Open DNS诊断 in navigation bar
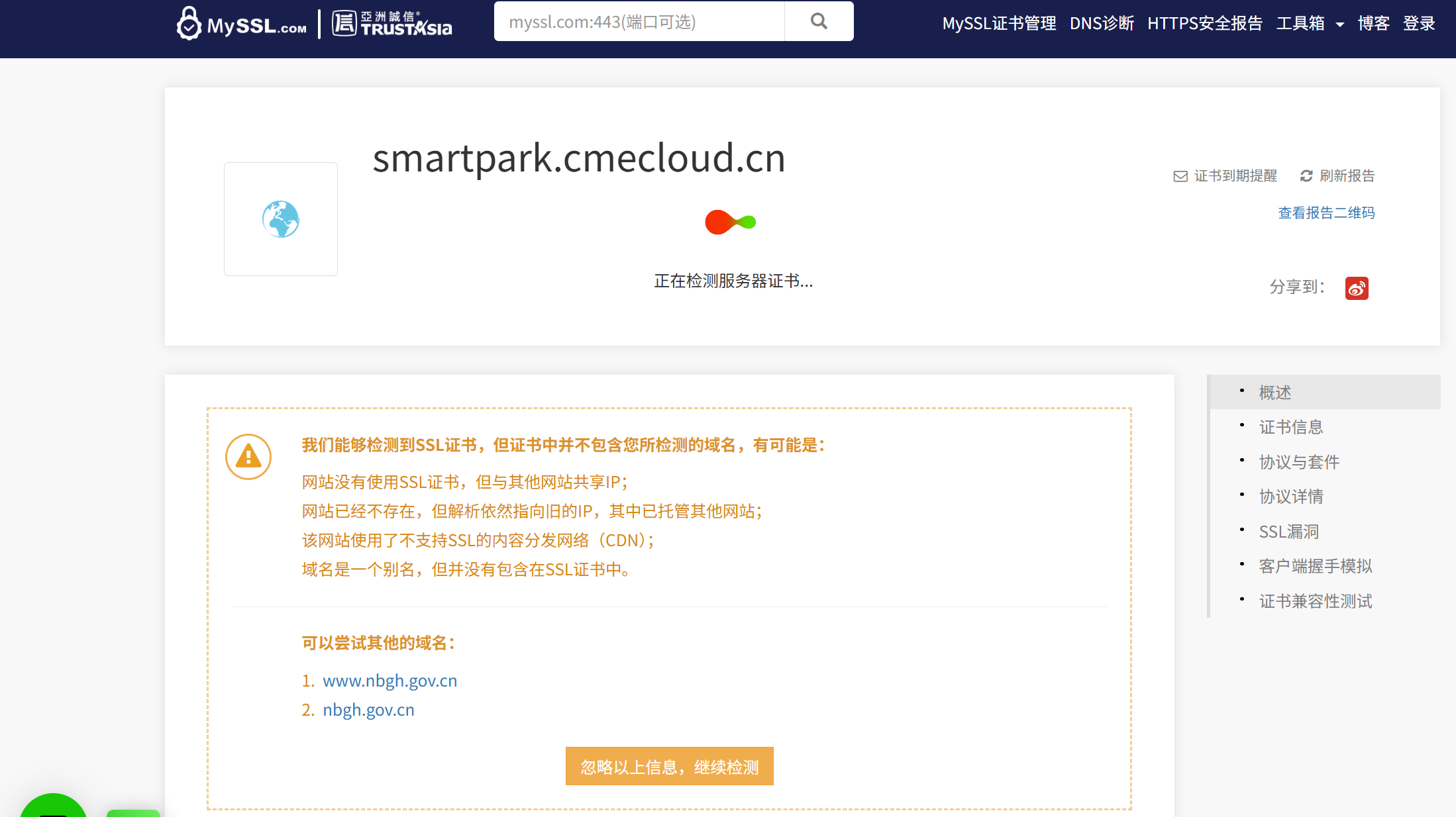 pos(1102,24)
